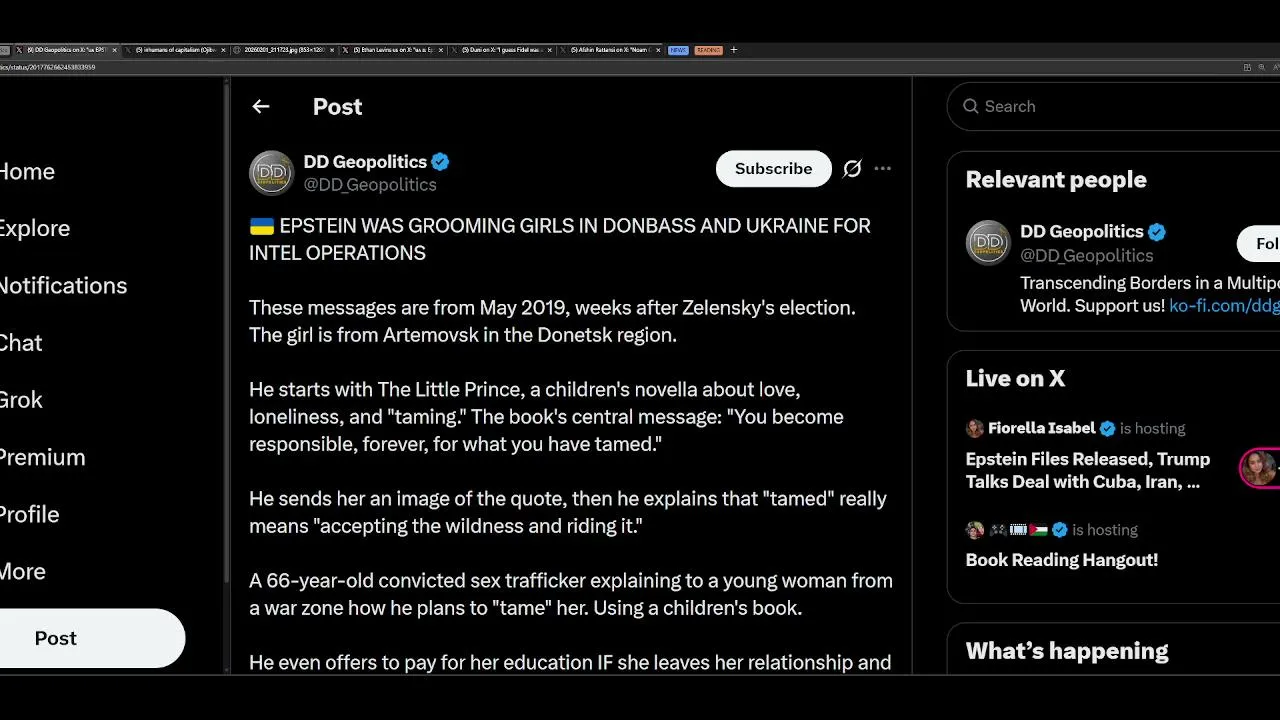This screenshot has width=1280, height=720.
Task: Open Home in the left sidebar
Action: pyautogui.click(x=27, y=171)
